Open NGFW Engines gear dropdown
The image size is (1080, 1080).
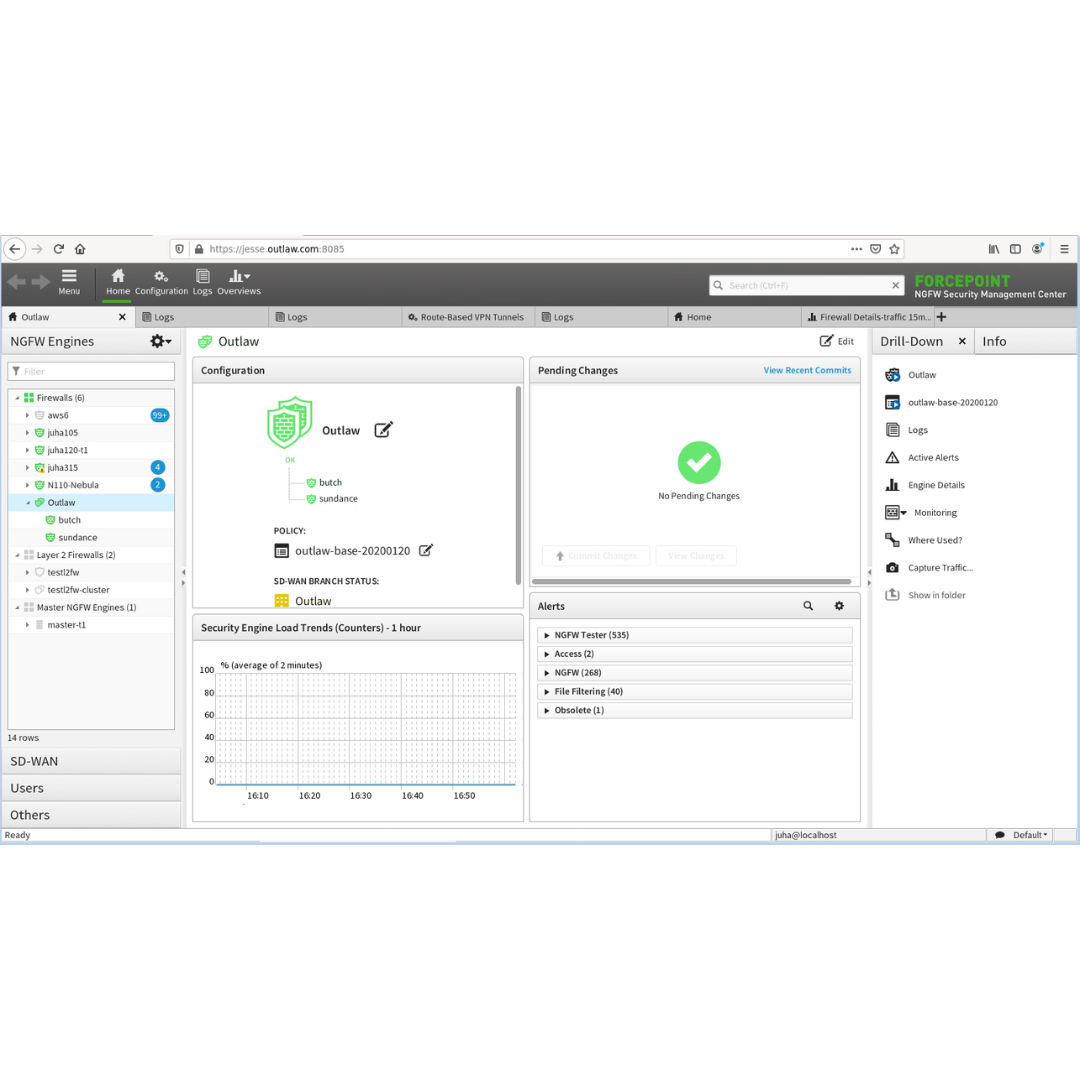pos(160,341)
